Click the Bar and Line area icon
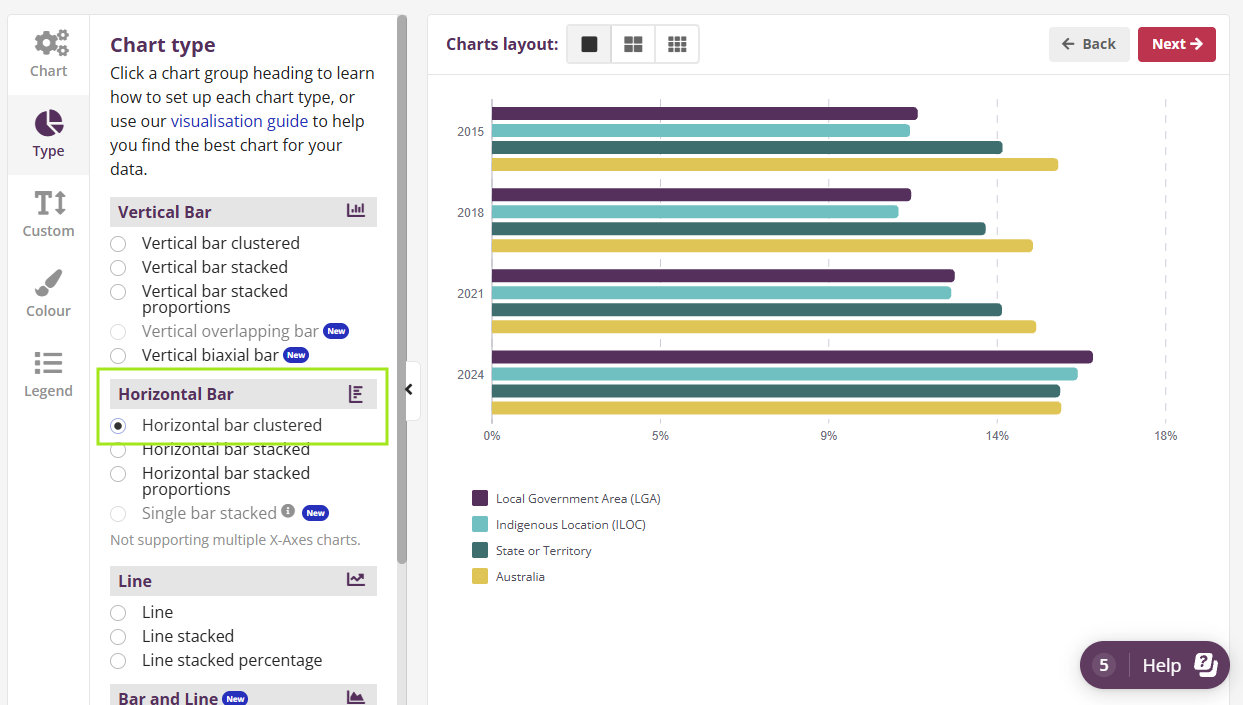This screenshot has width=1243, height=705. coord(356,697)
